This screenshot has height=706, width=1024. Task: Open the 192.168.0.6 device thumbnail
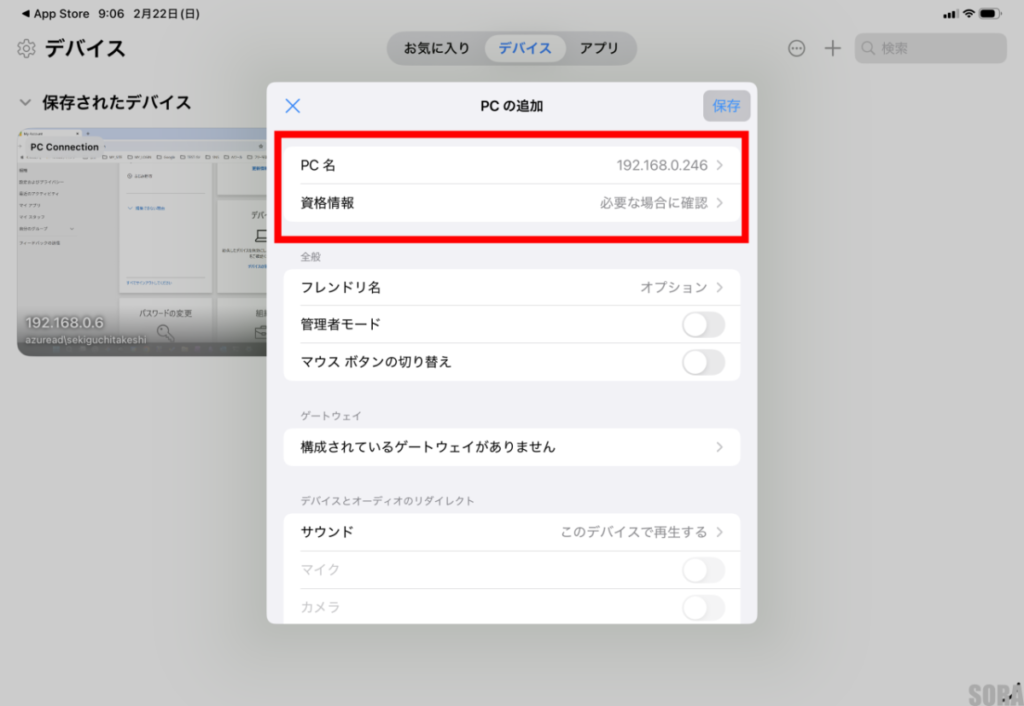[x=142, y=240]
